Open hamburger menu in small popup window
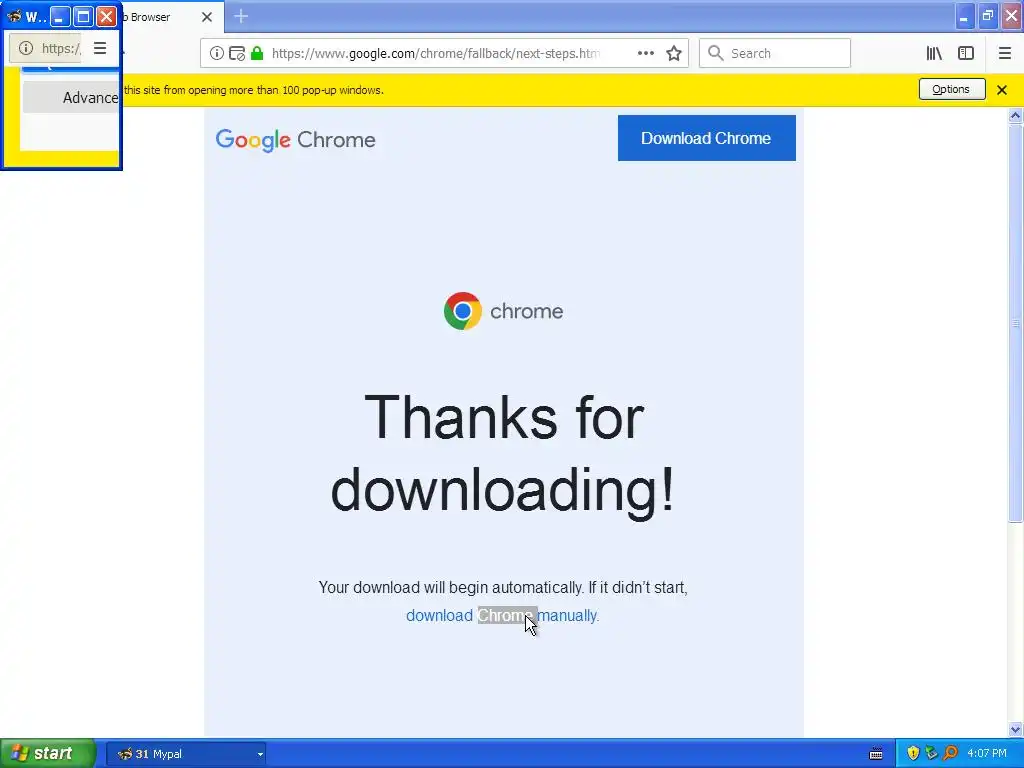The height and width of the screenshot is (768, 1024). 100,48
